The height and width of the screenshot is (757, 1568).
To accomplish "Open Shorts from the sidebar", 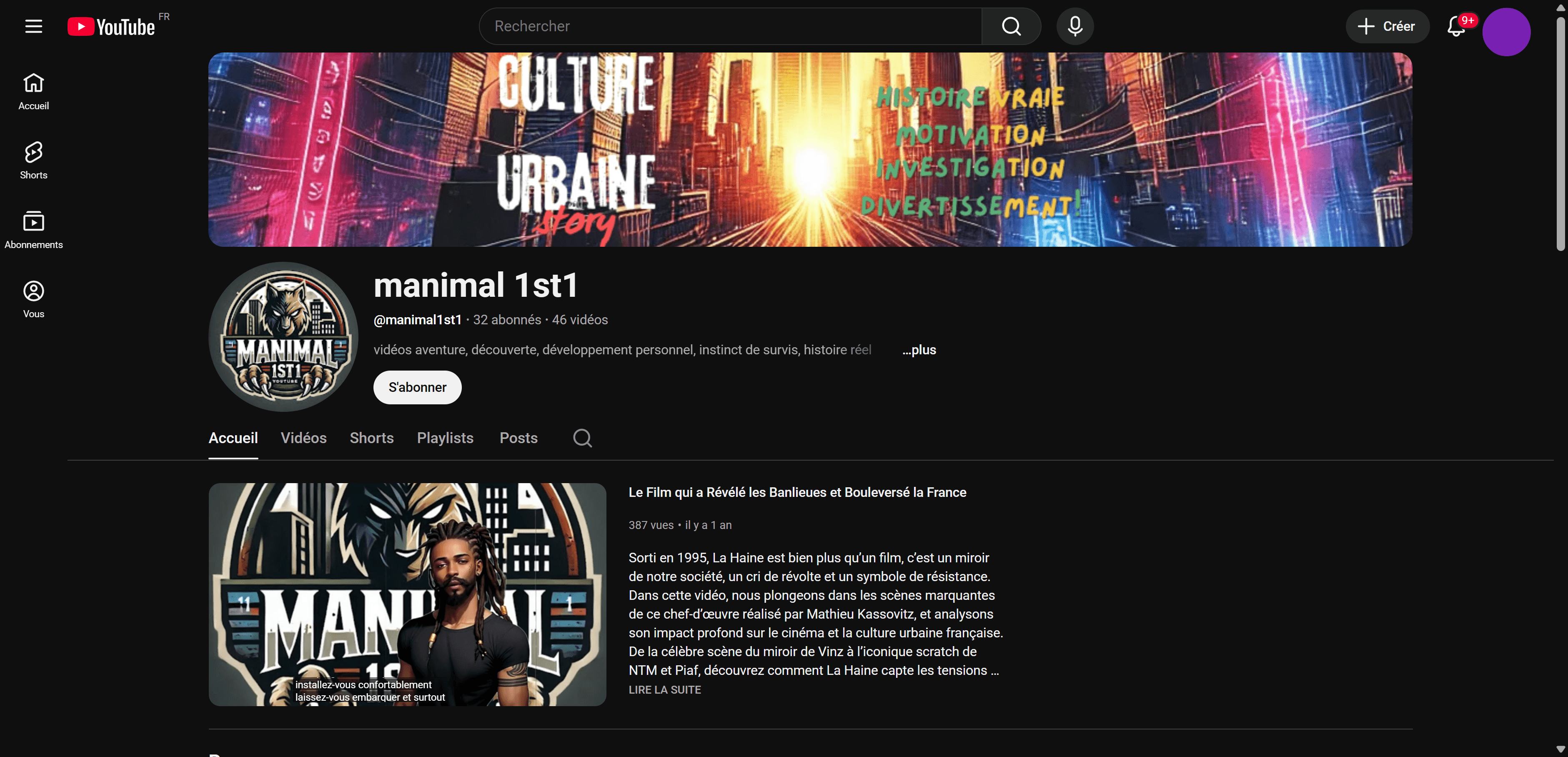I will coord(33,160).
